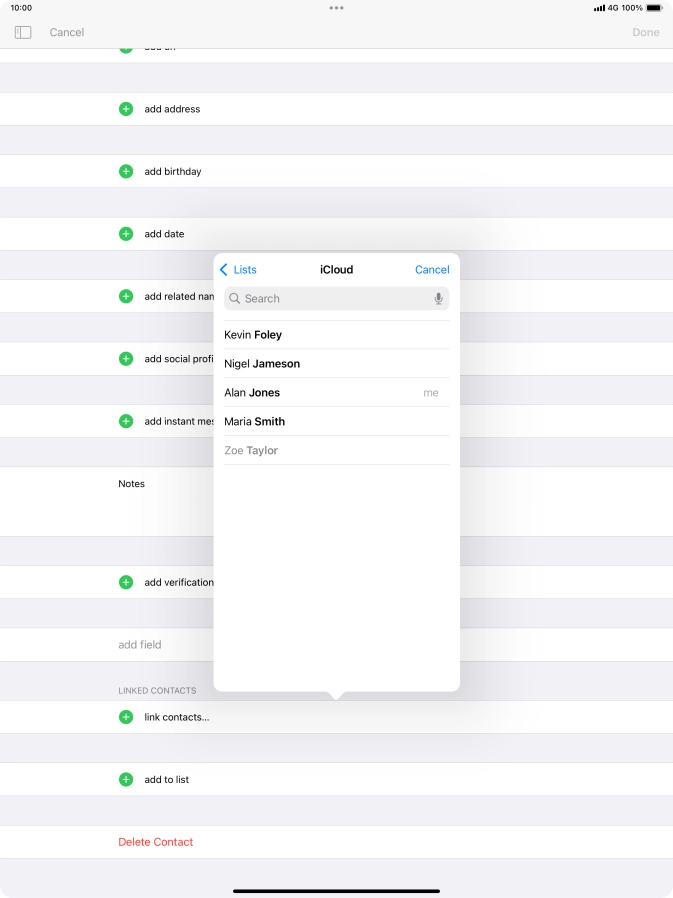Tap Done in top right corner

[x=645, y=32]
